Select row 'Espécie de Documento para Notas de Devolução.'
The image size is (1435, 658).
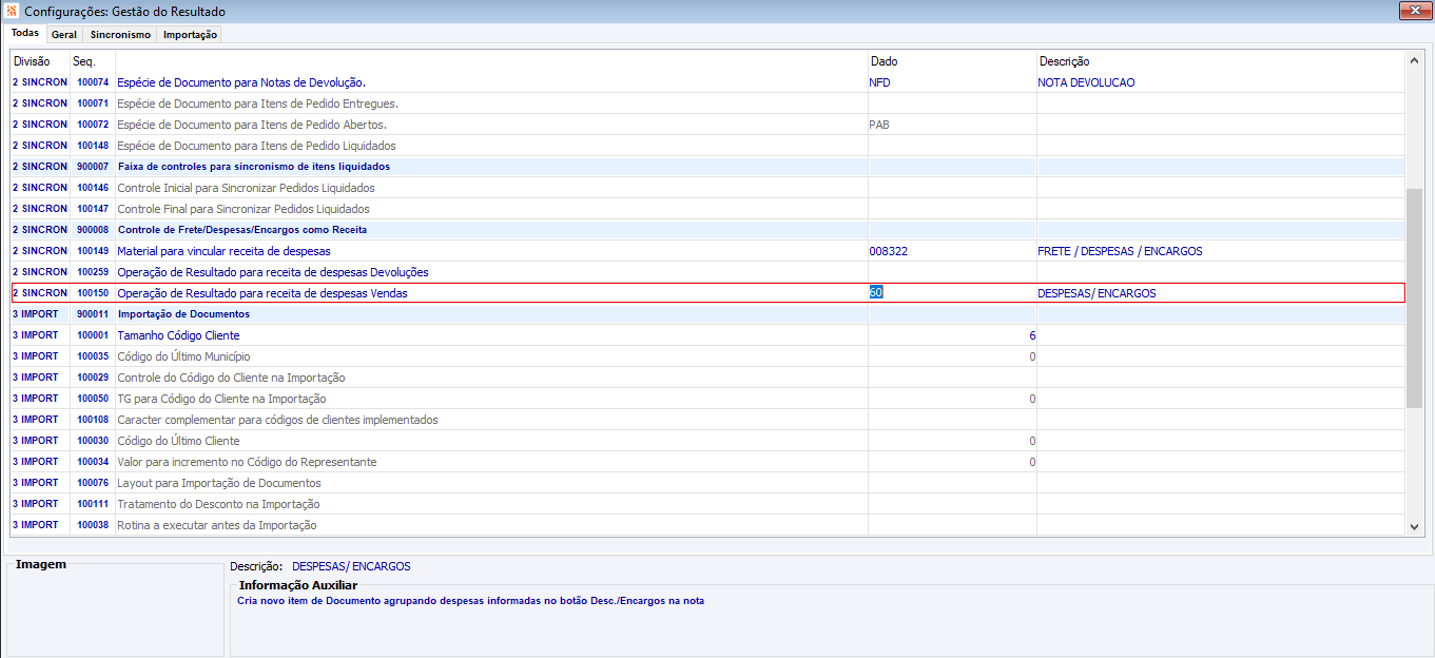tap(707, 82)
